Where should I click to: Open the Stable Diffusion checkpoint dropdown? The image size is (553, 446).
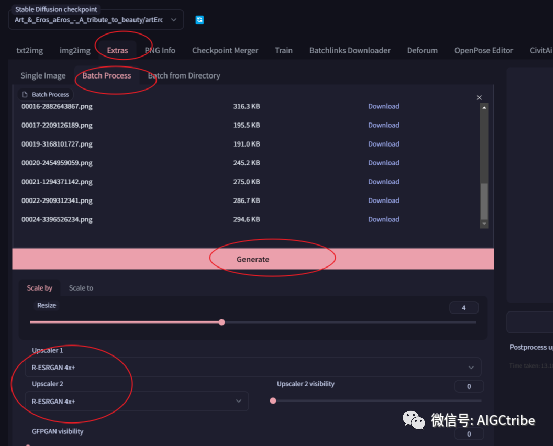pos(96,20)
